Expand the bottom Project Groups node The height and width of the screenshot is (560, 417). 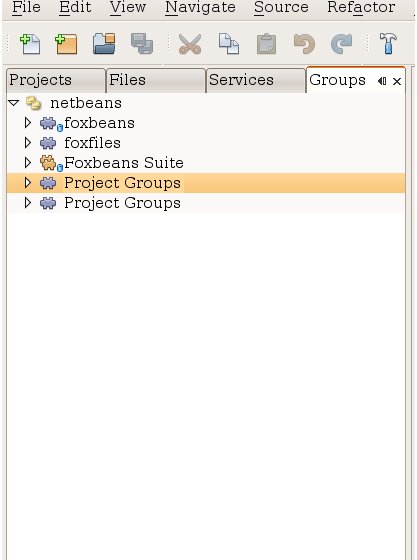click(27, 203)
